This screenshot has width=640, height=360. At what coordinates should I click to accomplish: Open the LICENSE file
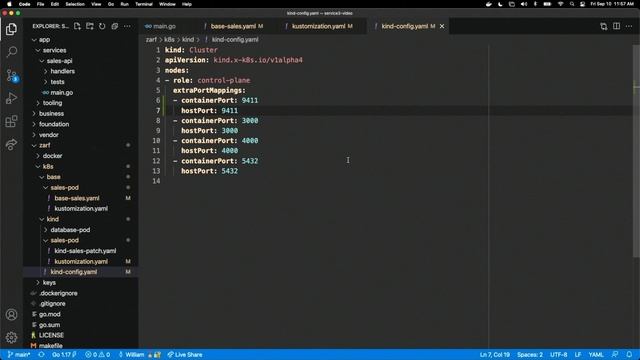click(51, 335)
